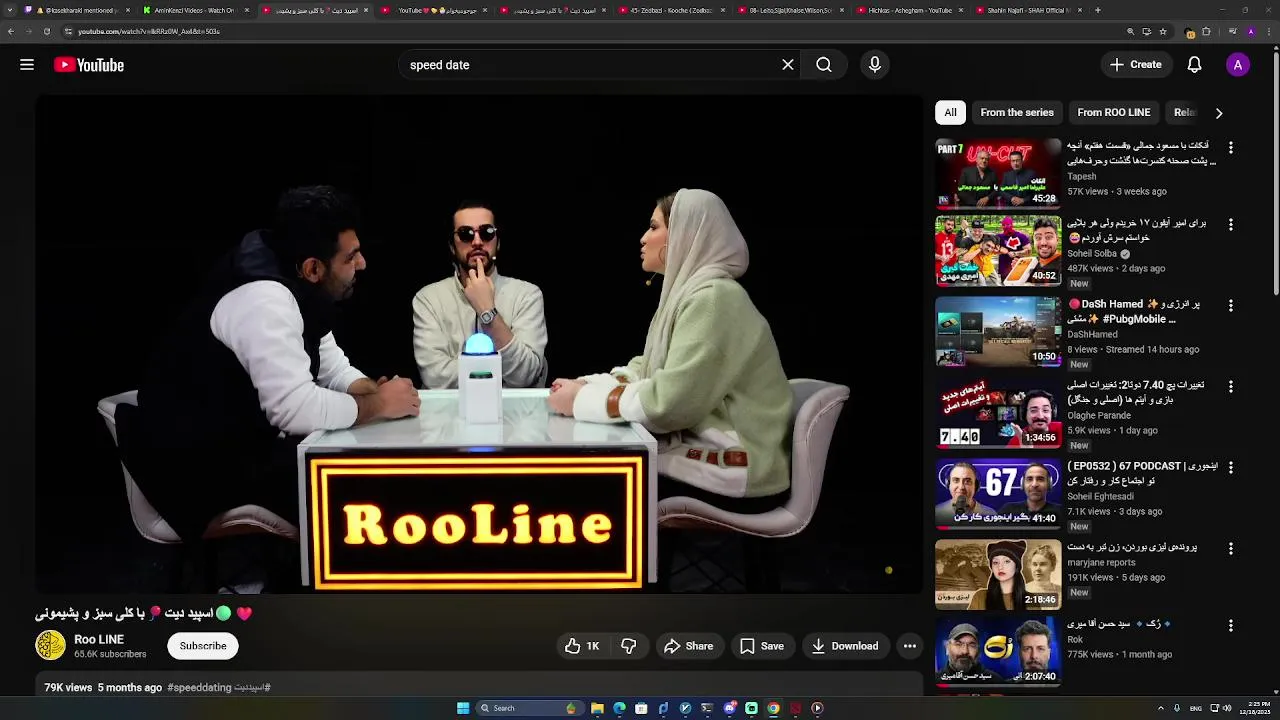Run search with magnifier button
Screen dimensions: 1280x720
pyautogui.click(x=823, y=65)
